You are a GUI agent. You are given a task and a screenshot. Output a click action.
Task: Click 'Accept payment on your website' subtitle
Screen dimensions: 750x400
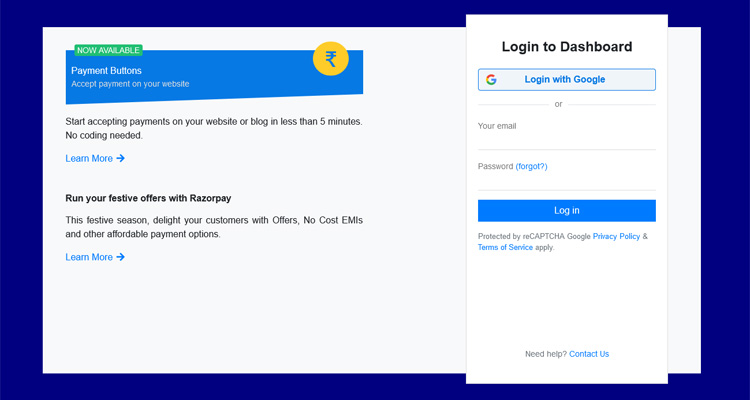click(130, 84)
